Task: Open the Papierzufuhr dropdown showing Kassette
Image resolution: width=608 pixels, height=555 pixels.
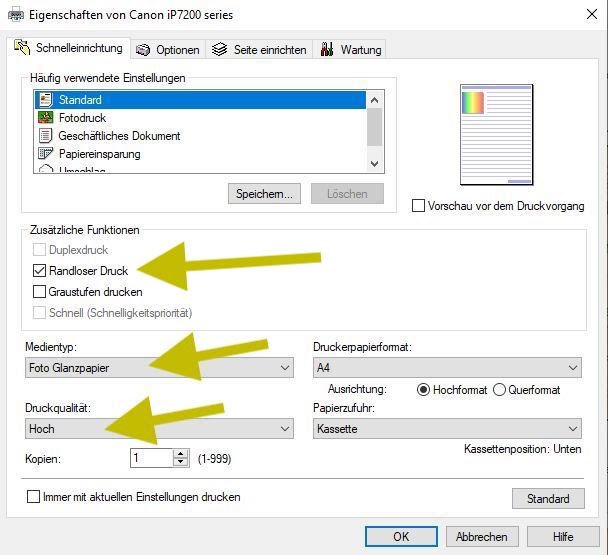Action: [x=447, y=429]
